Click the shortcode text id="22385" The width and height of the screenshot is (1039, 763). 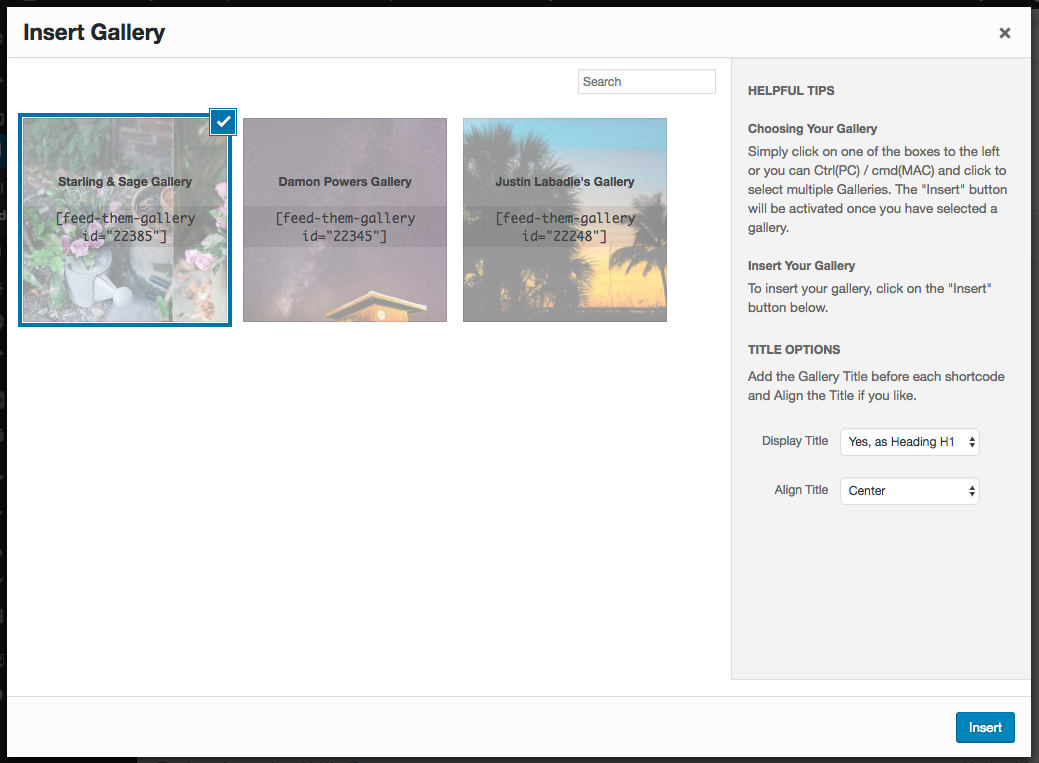[125, 236]
